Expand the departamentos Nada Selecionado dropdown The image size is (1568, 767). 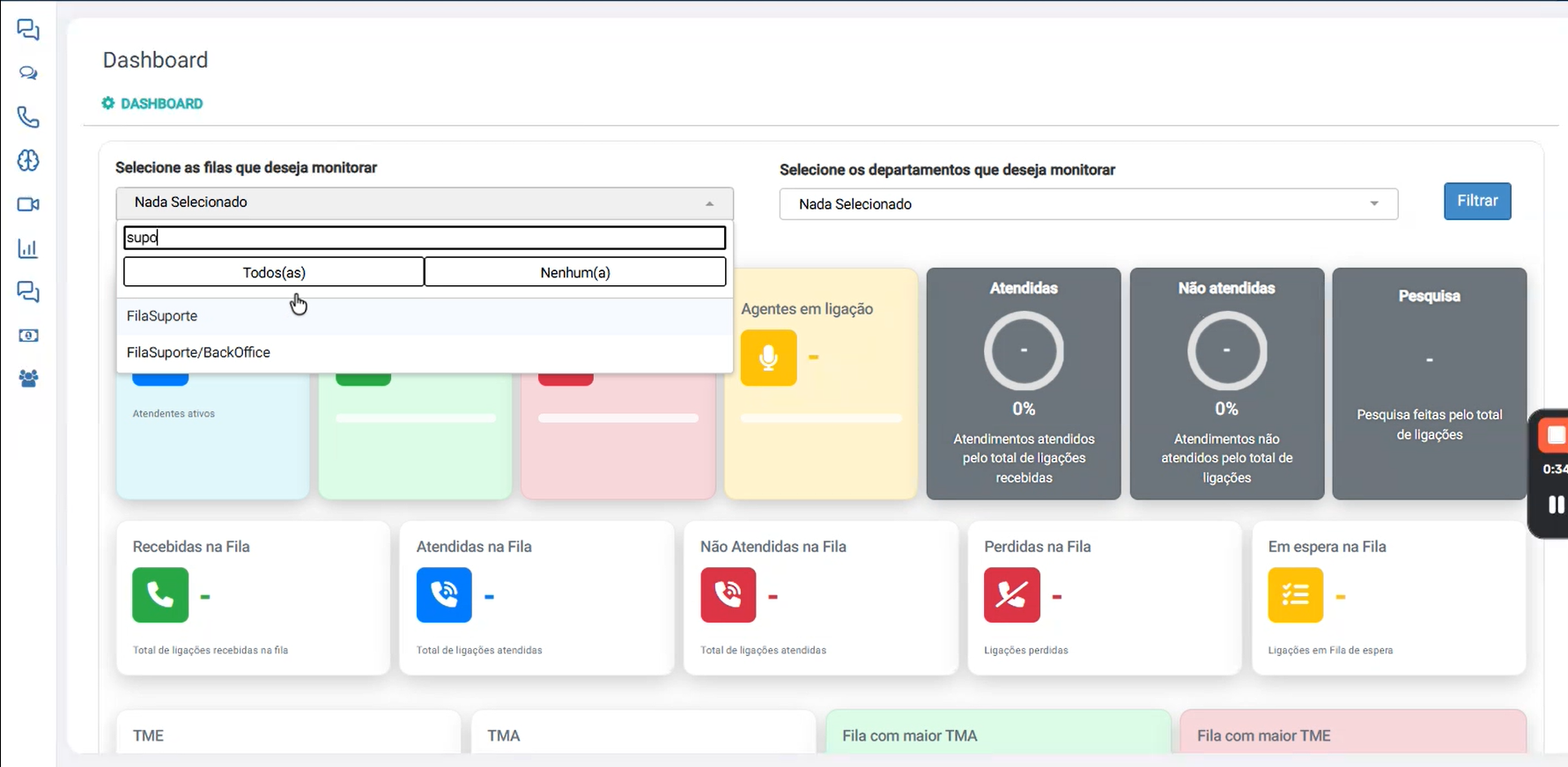(1089, 204)
